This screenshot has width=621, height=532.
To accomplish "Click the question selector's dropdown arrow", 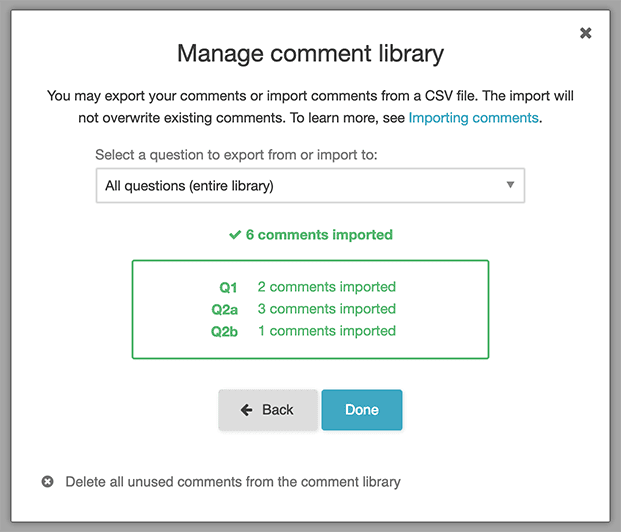I will pos(510,185).
